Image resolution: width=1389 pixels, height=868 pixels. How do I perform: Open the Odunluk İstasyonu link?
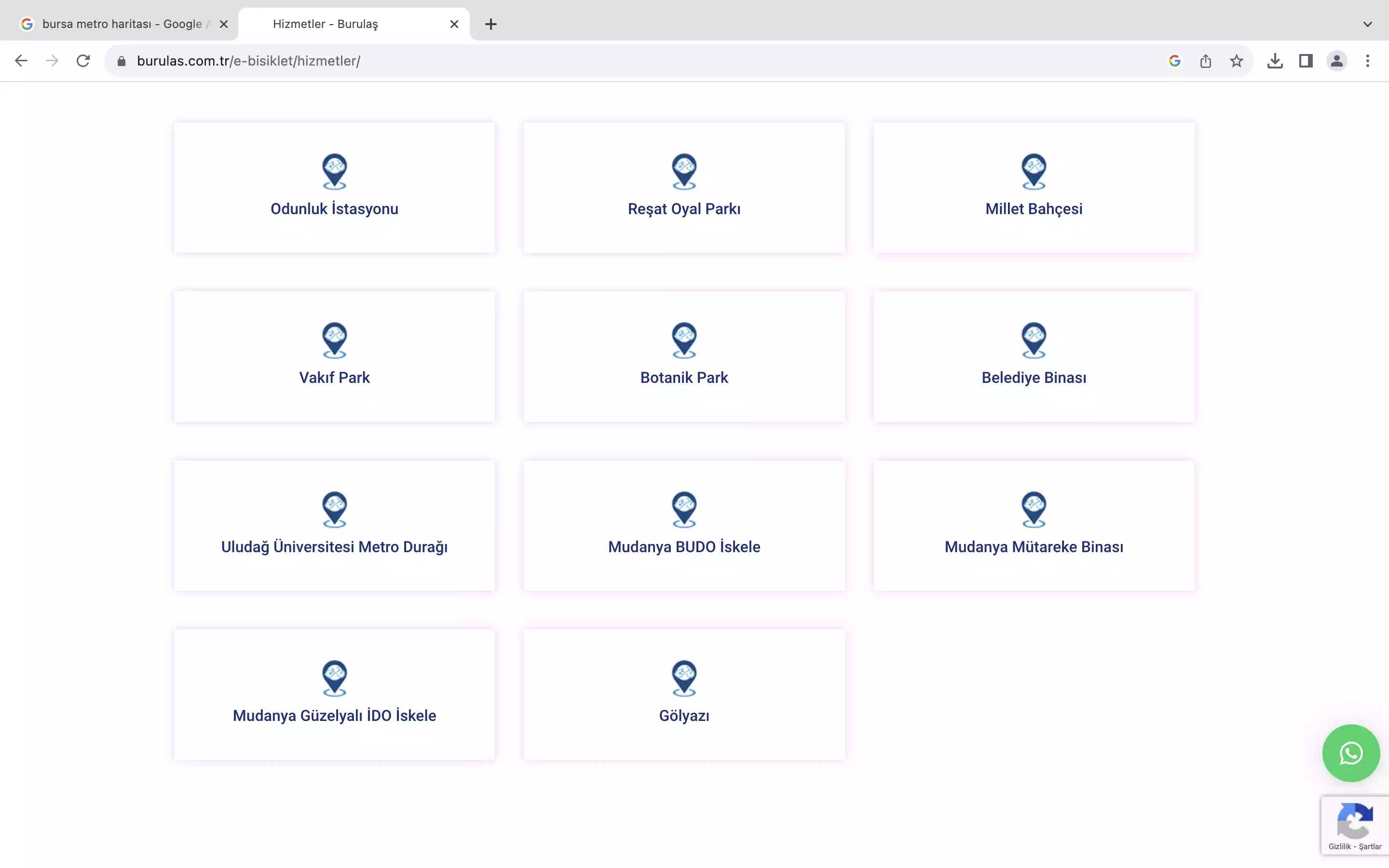click(335, 209)
